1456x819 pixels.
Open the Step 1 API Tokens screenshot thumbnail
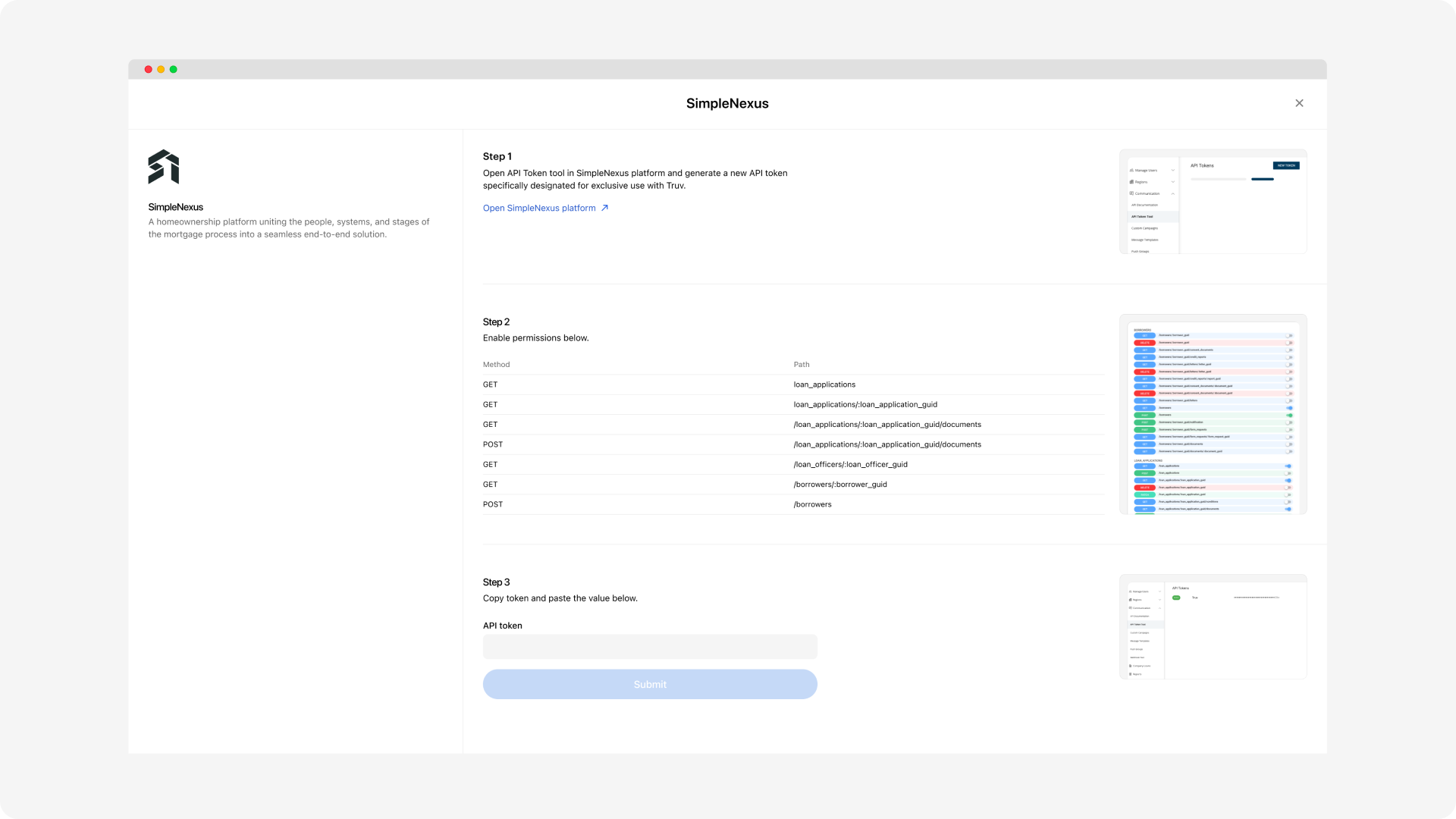[1213, 202]
